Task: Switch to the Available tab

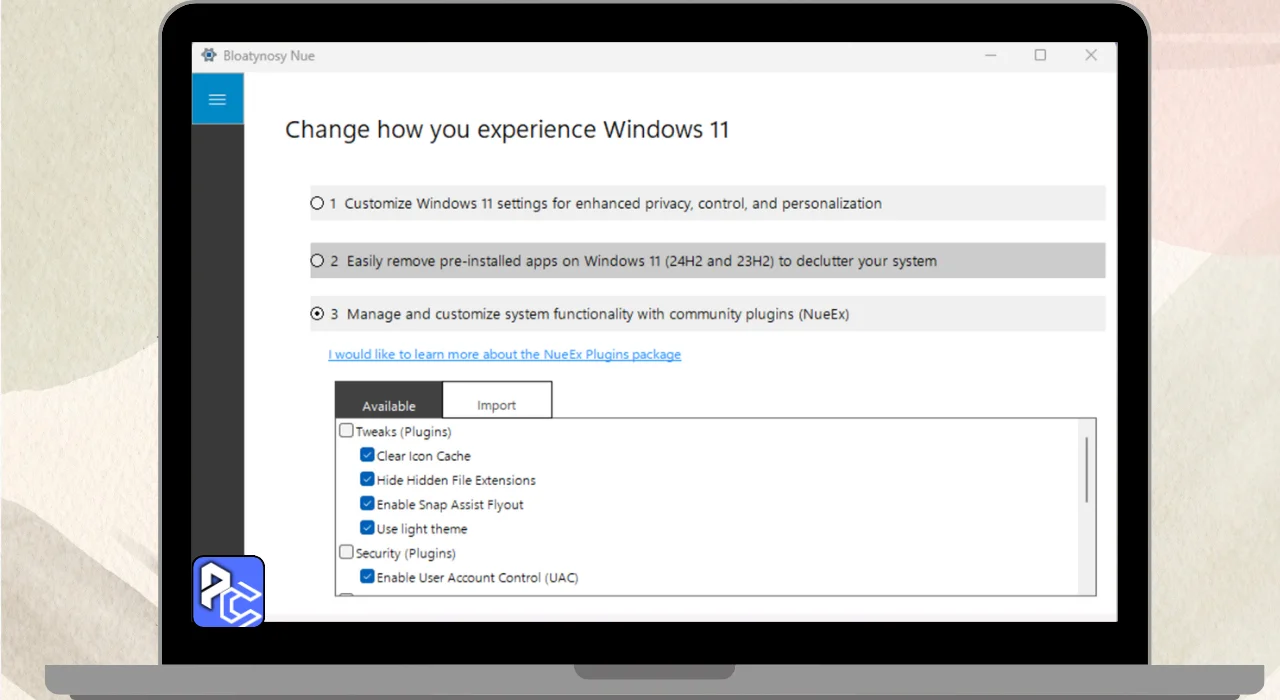Action: [389, 399]
